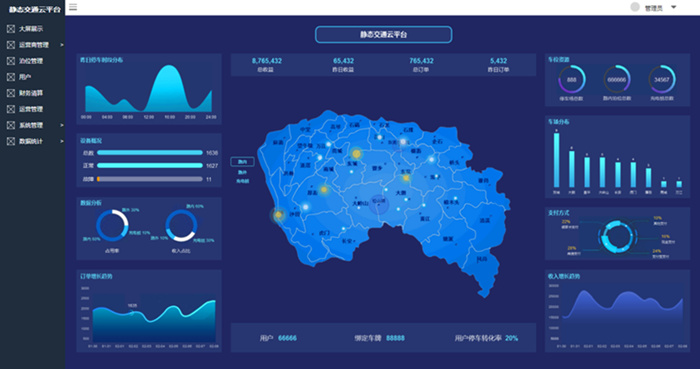This screenshot has height=369, width=700.
Task: Click the 用户 sidebar icon
Action: coord(11,77)
